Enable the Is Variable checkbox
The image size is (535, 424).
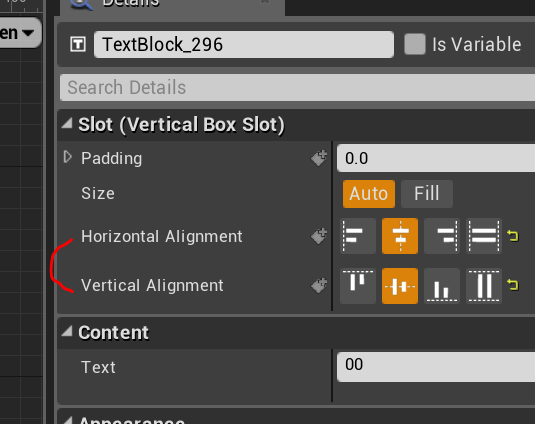point(415,44)
